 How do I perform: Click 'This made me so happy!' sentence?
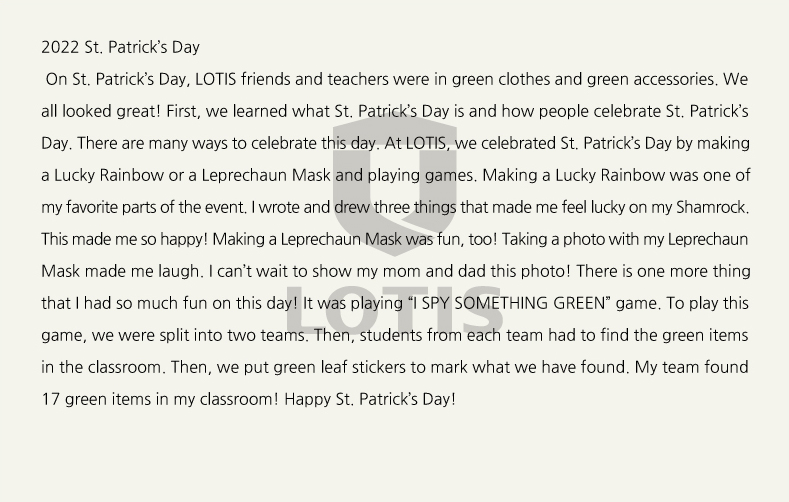124,239
